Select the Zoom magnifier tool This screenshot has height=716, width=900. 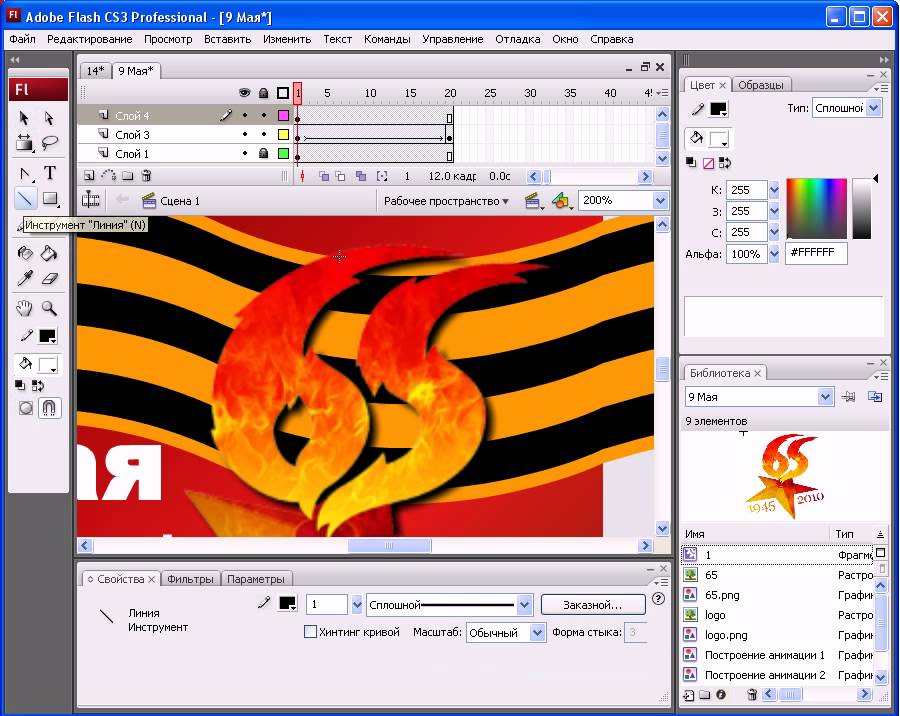tap(49, 309)
